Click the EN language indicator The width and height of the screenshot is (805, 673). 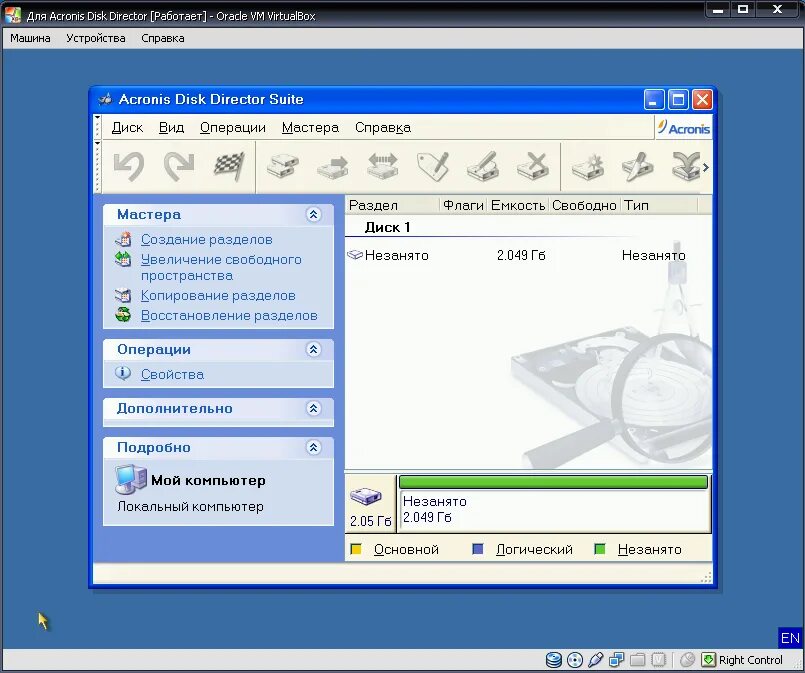pos(790,638)
